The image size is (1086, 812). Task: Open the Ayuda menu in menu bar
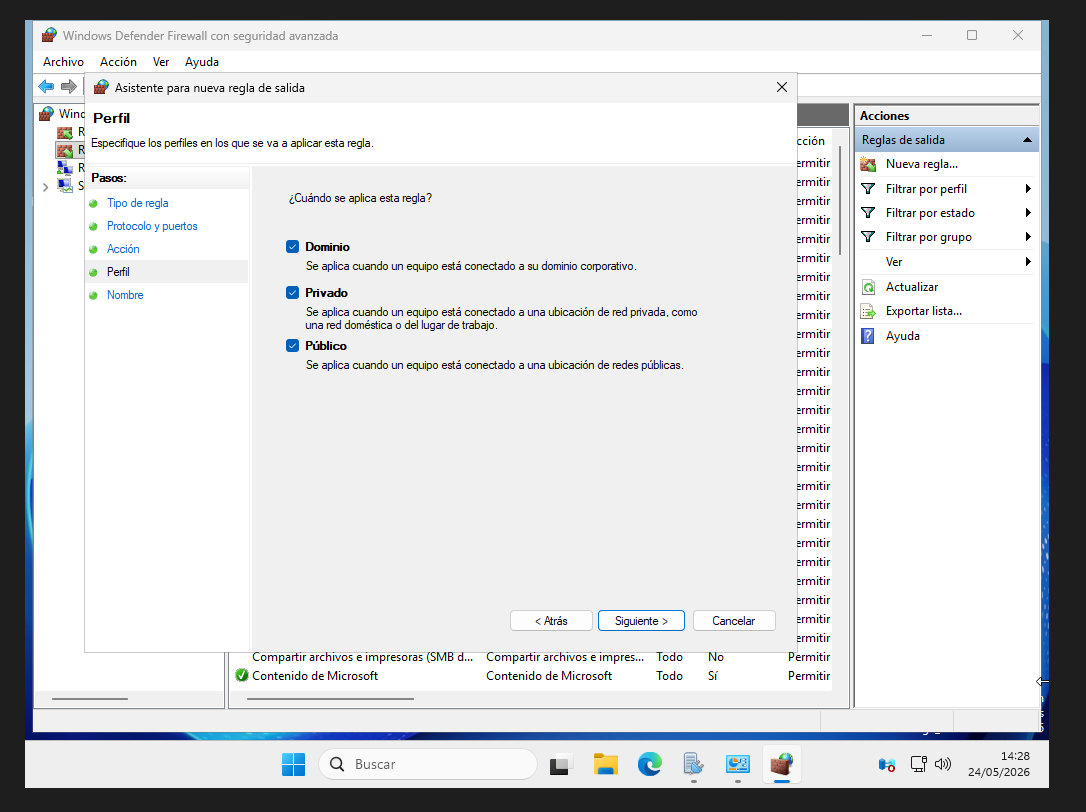(x=202, y=62)
